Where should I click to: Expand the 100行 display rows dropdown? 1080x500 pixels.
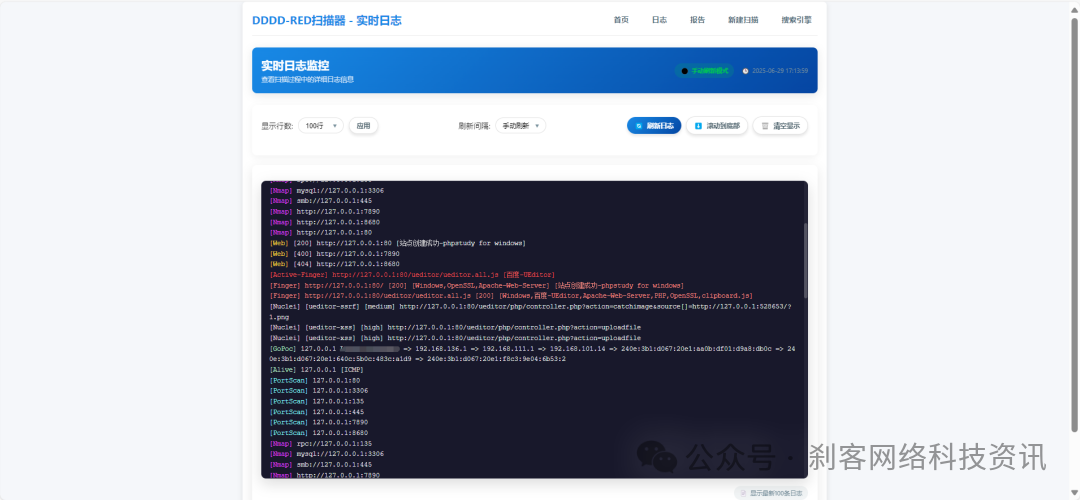click(x=320, y=126)
